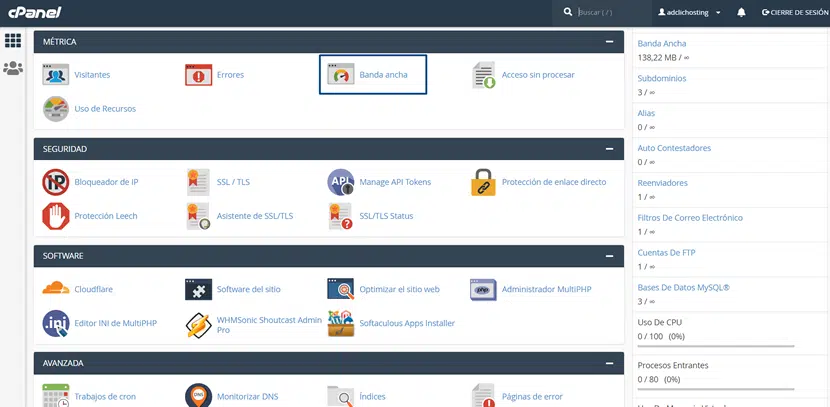Collapse the Software section
This screenshot has height=407, width=830.
(609, 256)
